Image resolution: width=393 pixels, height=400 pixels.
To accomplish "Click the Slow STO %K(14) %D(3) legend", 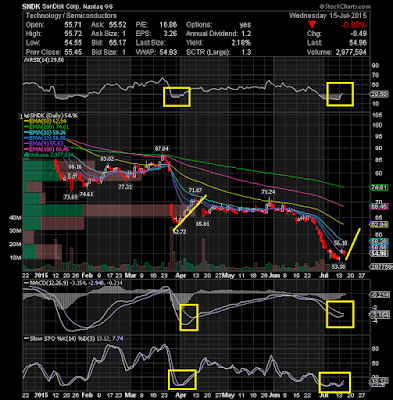I will pos(75,339).
